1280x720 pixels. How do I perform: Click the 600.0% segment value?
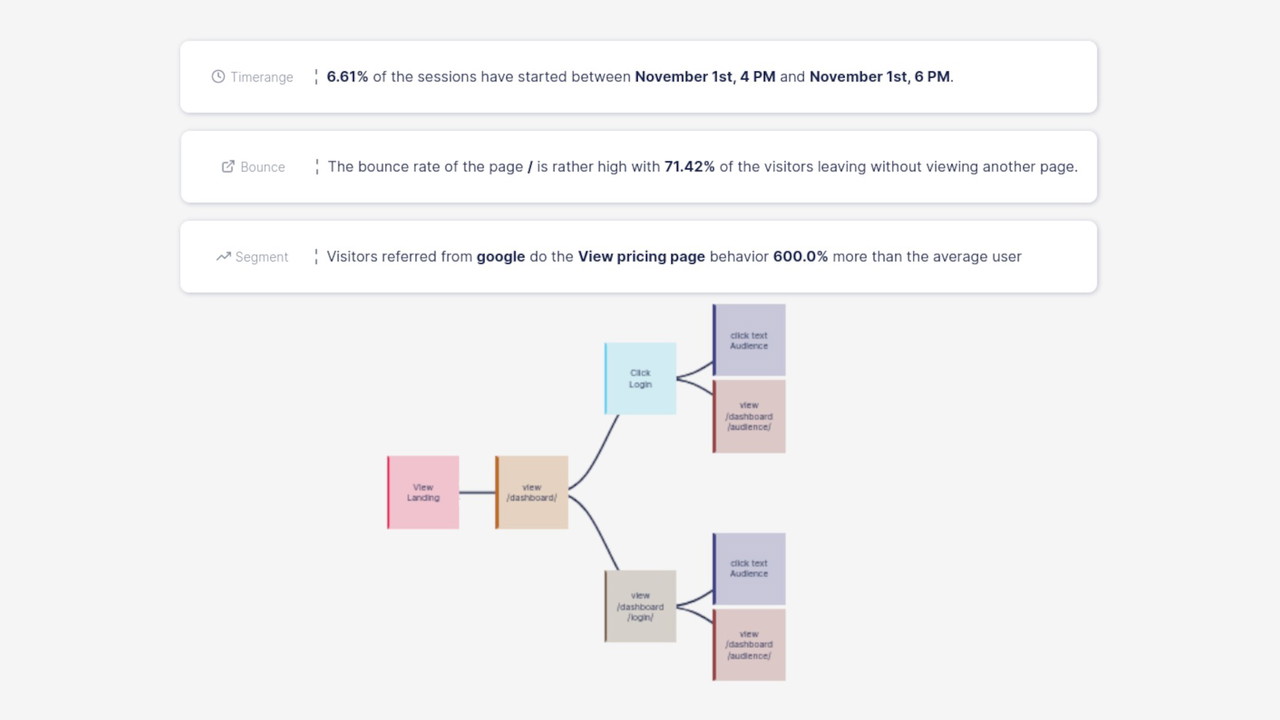[x=800, y=257]
